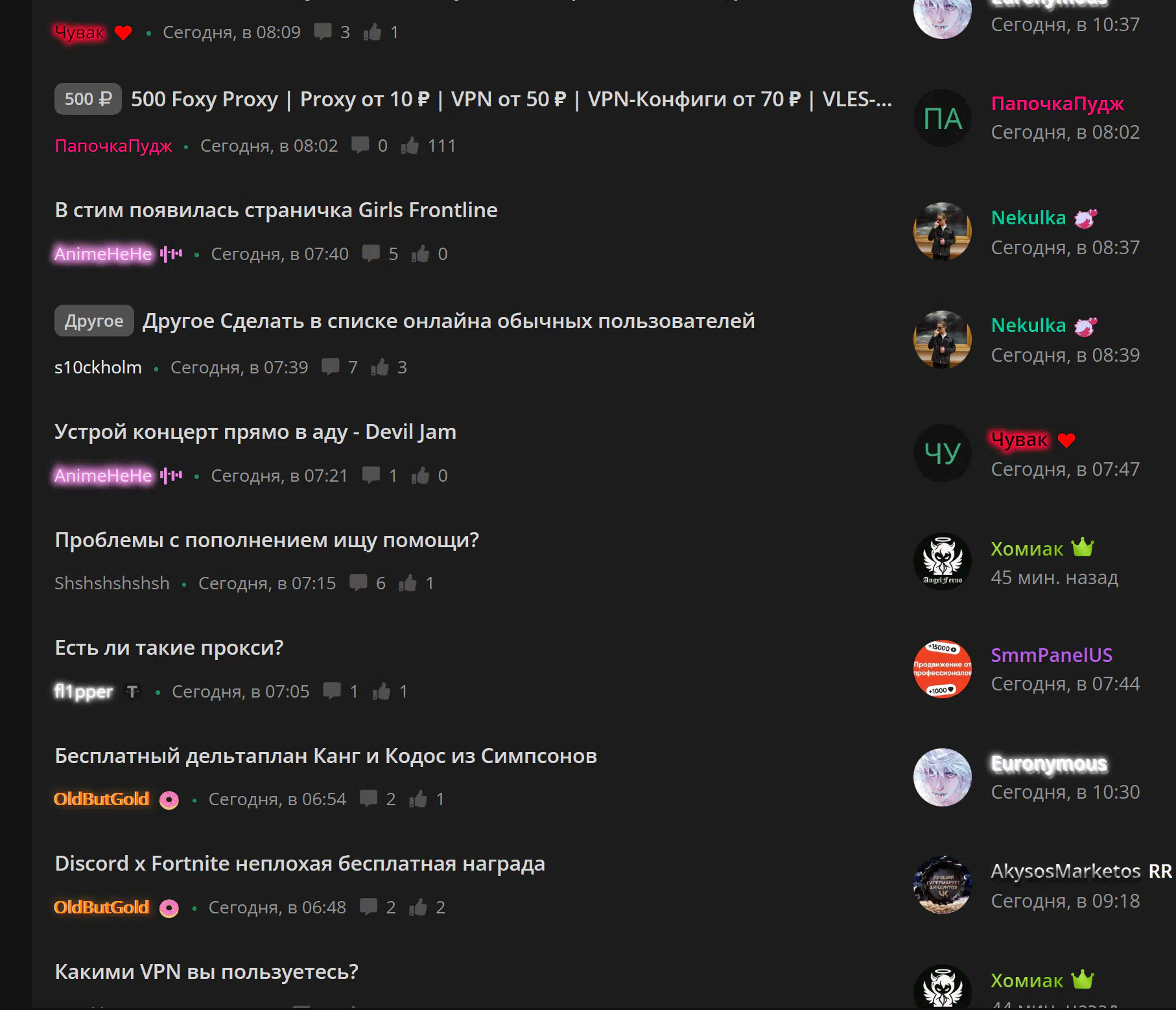
Task: Open Nekulka avatar next to 08:37 timestamp
Action: point(943,231)
